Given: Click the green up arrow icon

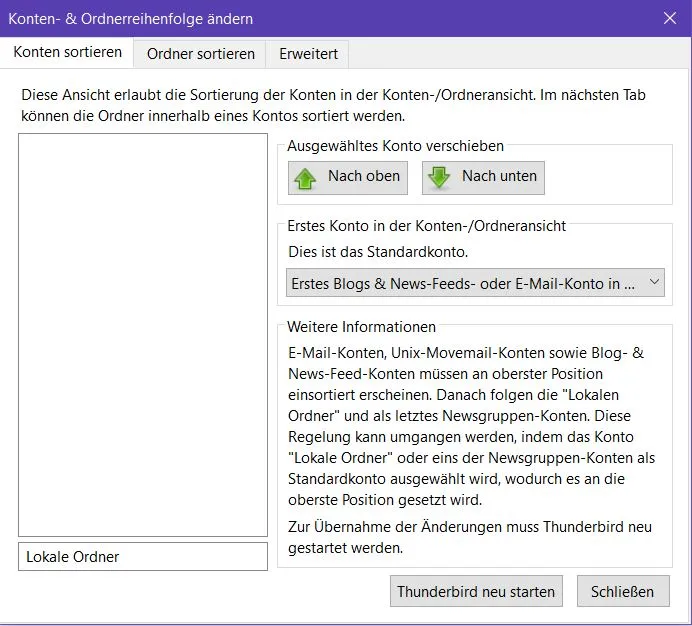Looking at the screenshot, I should (x=305, y=178).
